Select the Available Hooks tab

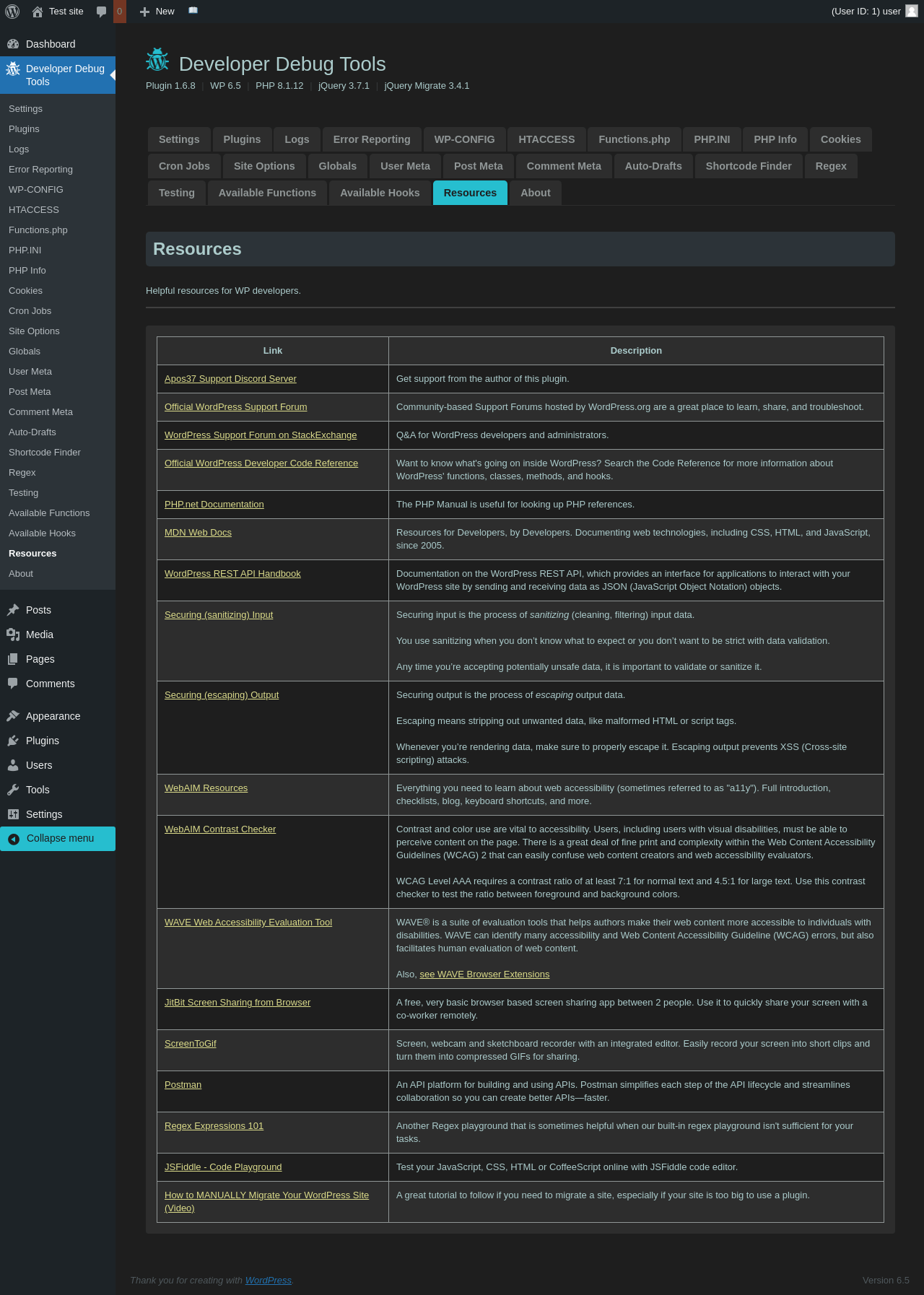[x=380, y=193]
